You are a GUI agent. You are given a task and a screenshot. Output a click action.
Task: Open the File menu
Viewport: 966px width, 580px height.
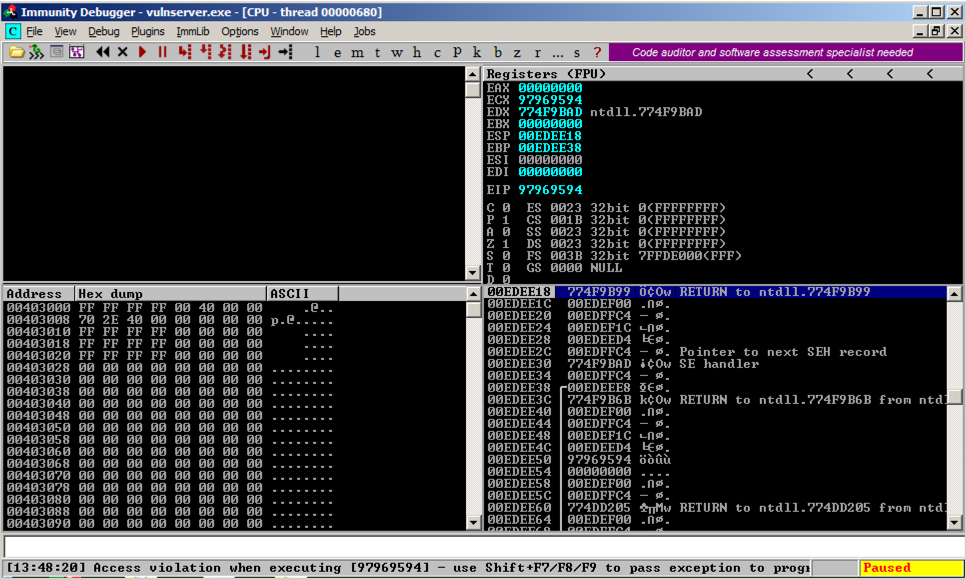[x=34, y=31]
